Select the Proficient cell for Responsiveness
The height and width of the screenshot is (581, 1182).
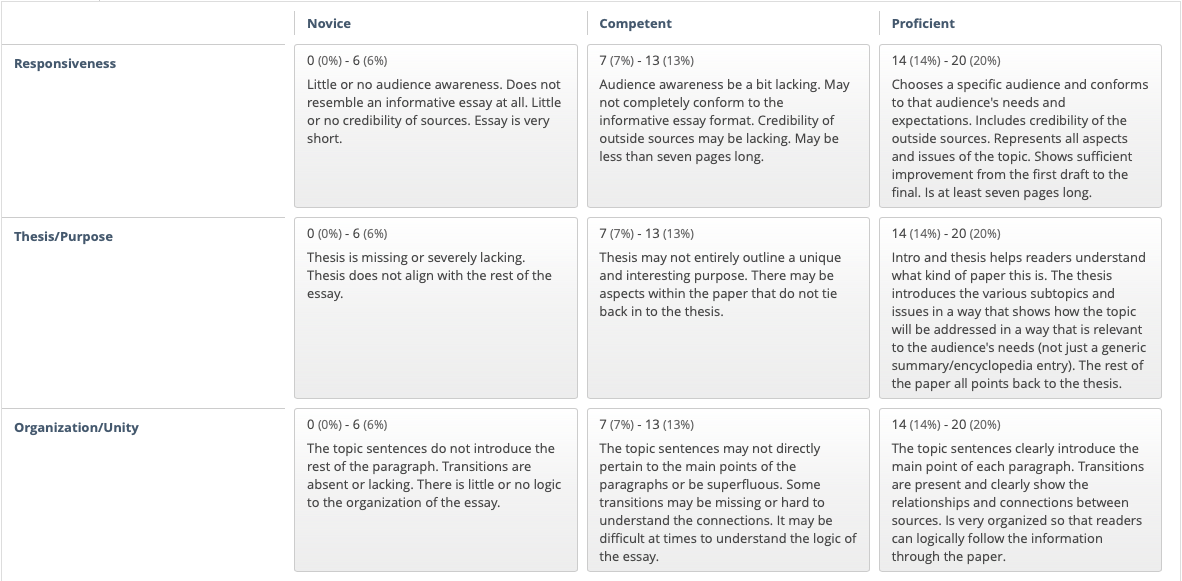(1021, 126)
